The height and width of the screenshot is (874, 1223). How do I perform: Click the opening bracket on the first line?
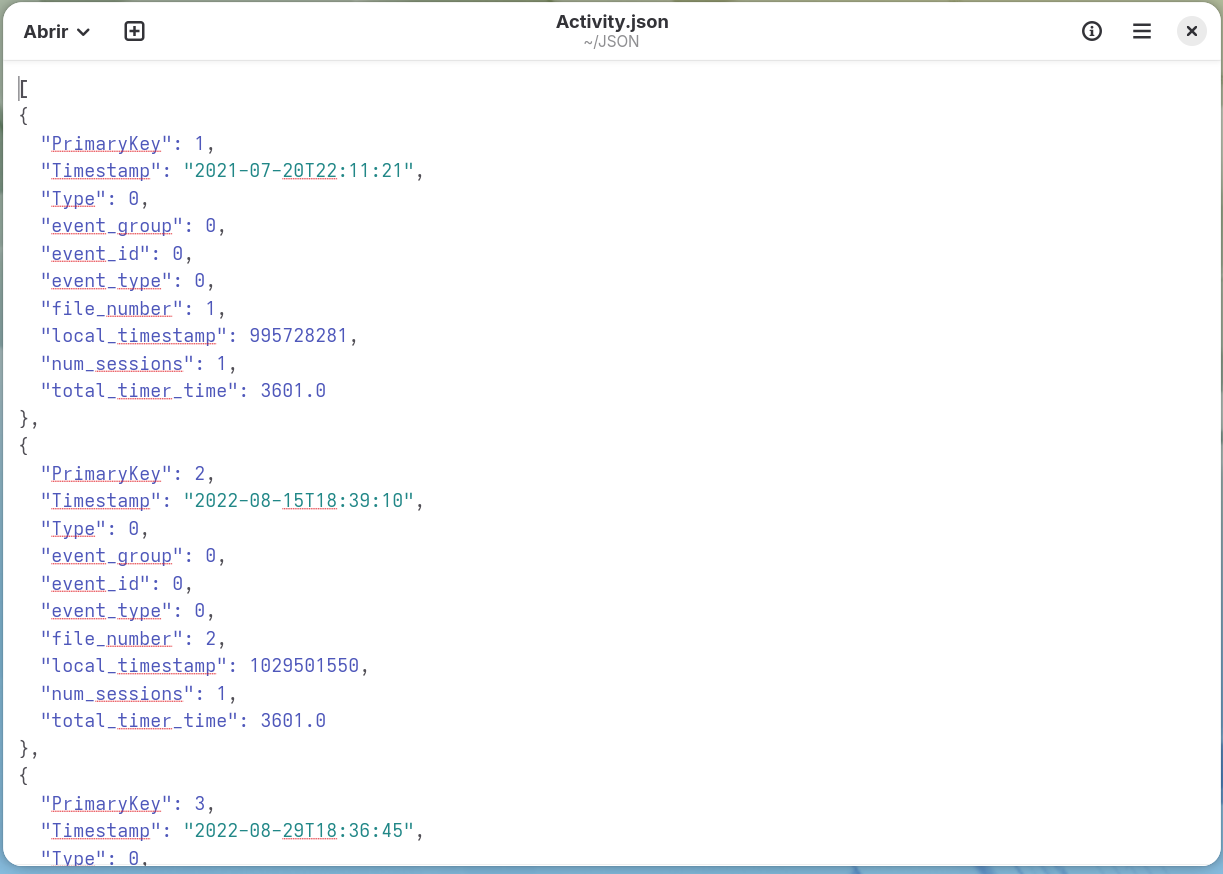click(x=23, y=89)
